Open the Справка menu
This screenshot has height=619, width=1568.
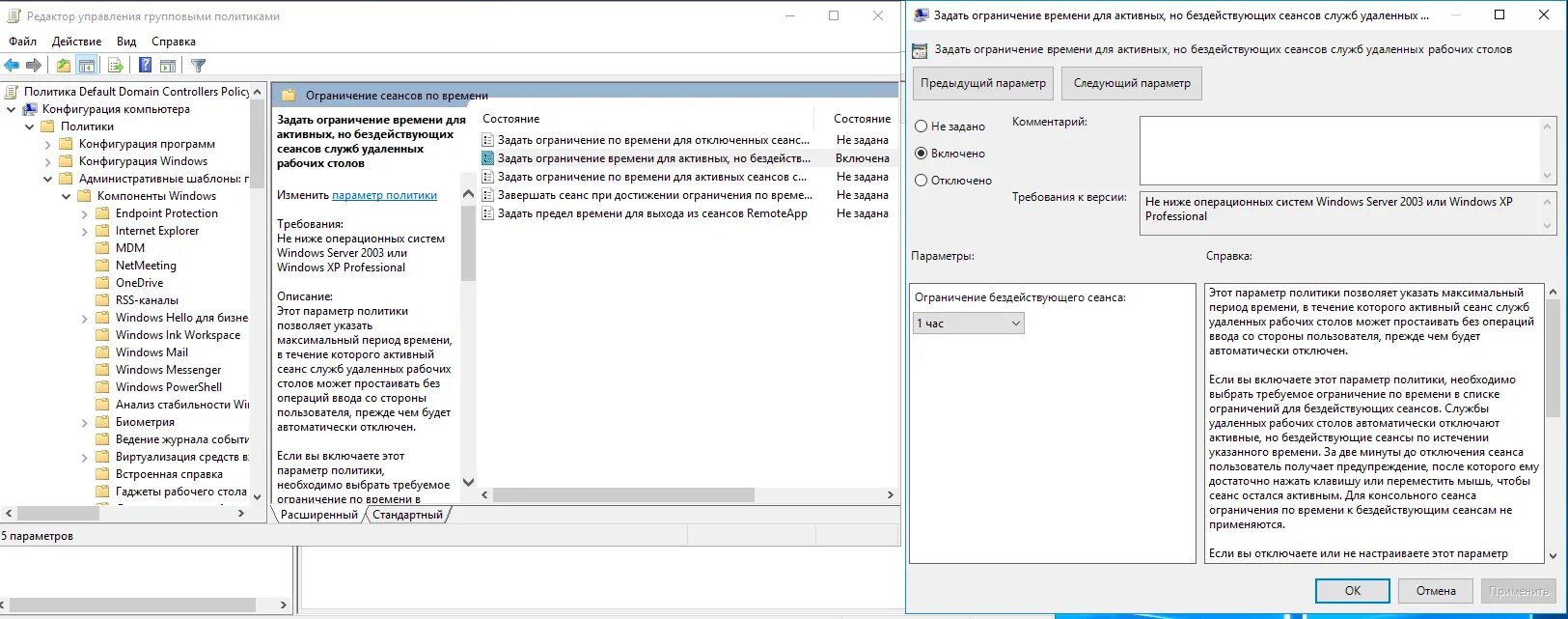coord(174,42)
